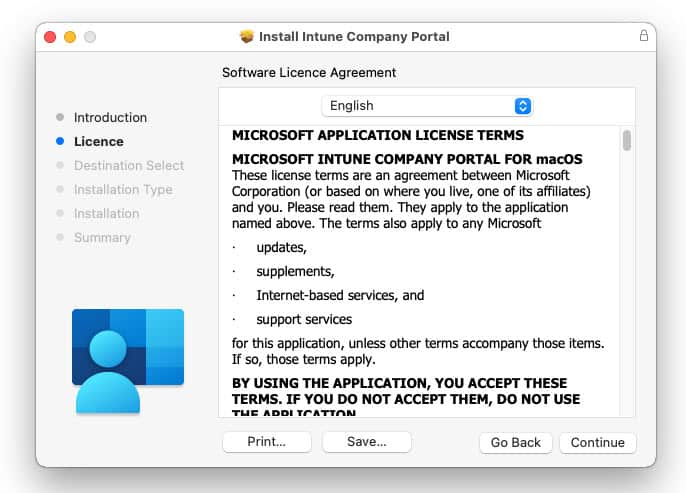Click the Install Intune Company Portal title
686x493 pixels.
pos(354,36)
